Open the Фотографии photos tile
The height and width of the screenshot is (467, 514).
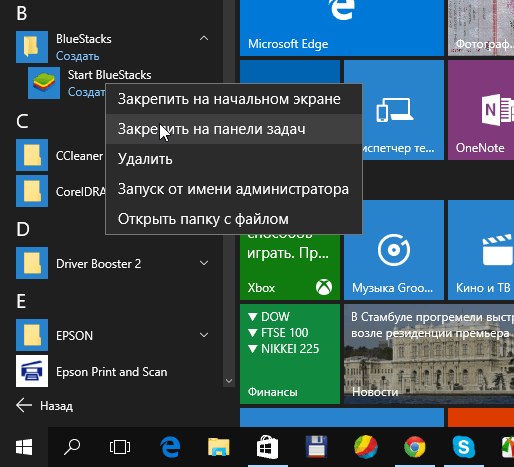click(x=481, y=28)
